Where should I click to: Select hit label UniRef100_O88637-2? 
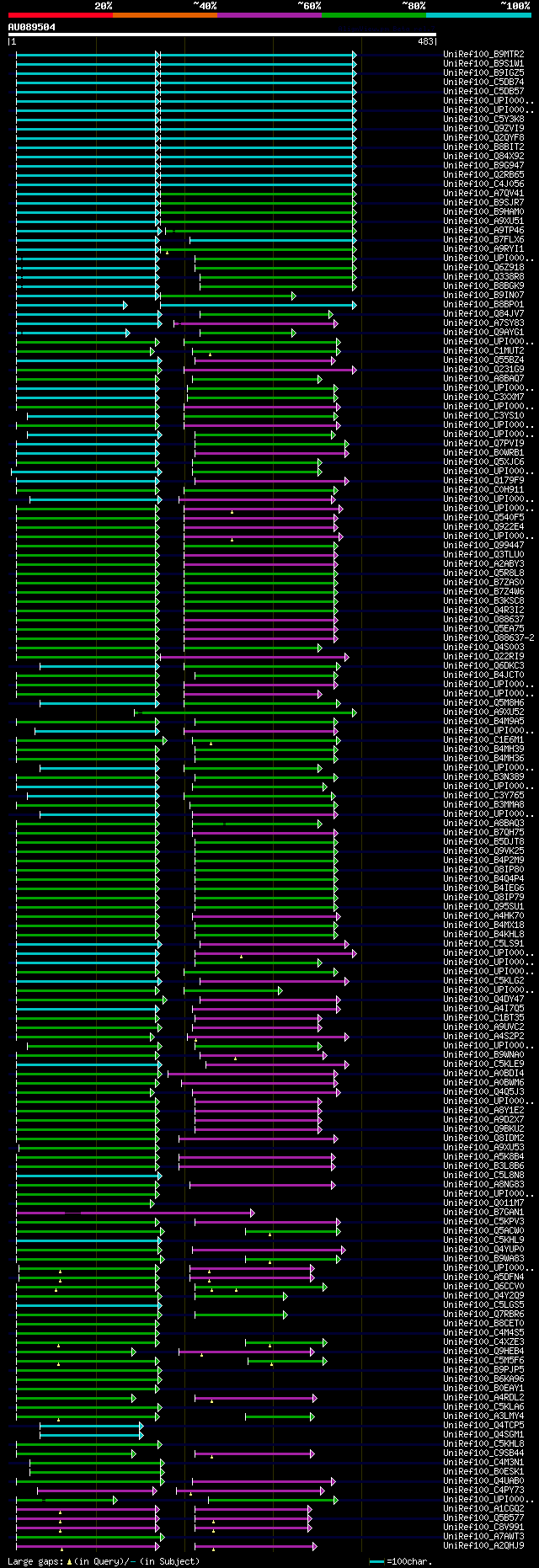[488, 638]
